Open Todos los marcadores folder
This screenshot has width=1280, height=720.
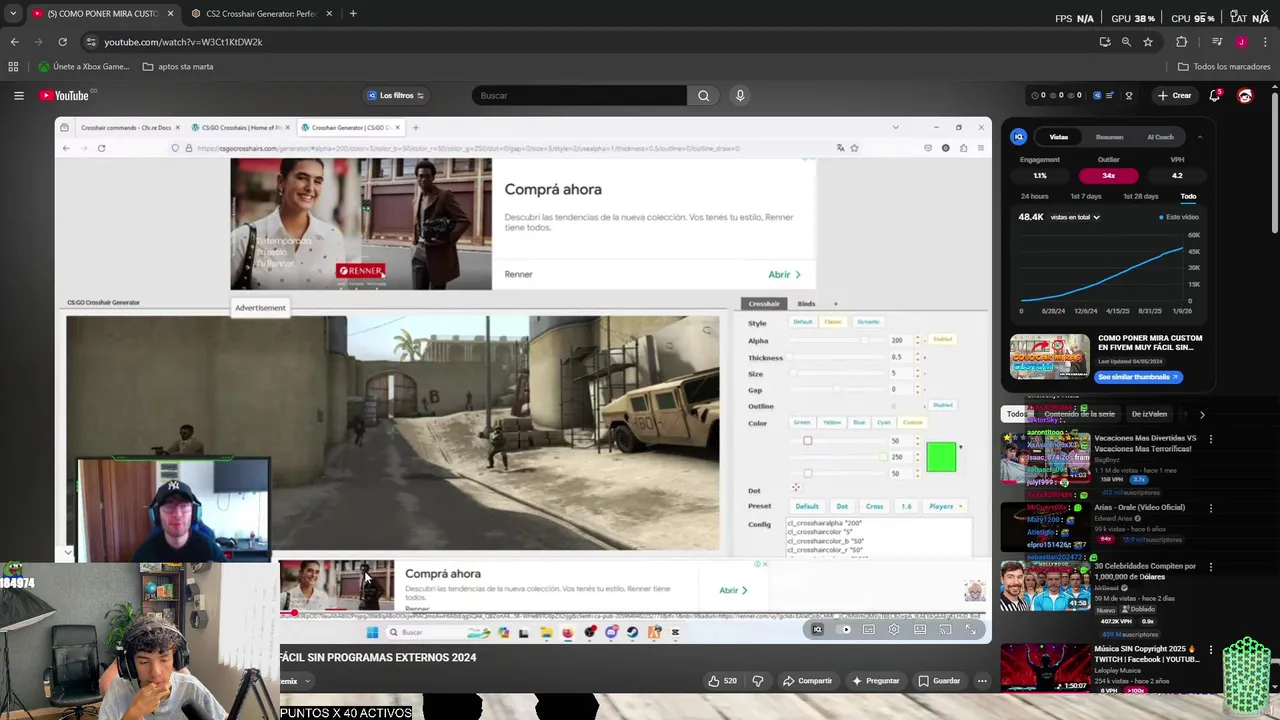[1224, 67]
